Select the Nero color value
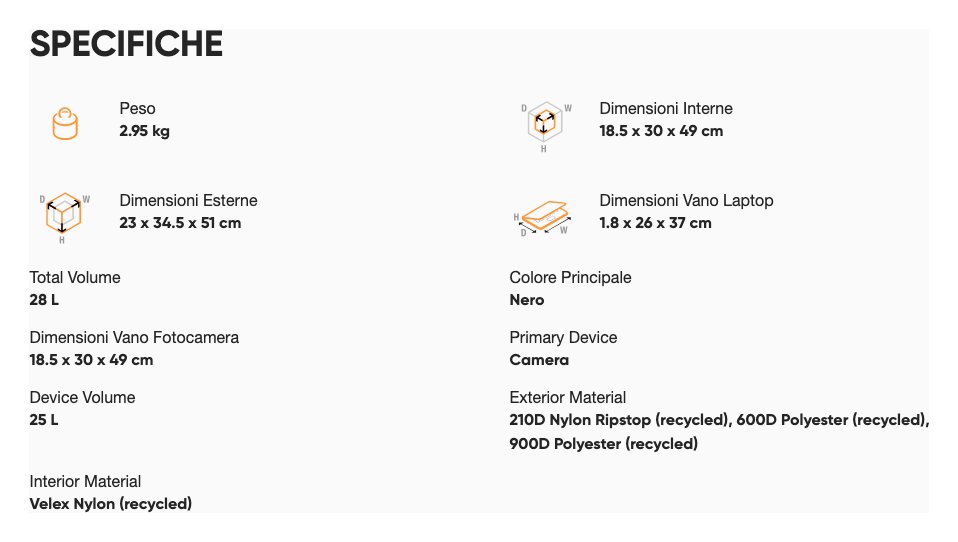The width and height of the screenshot is (958, 542). [527, 300]
